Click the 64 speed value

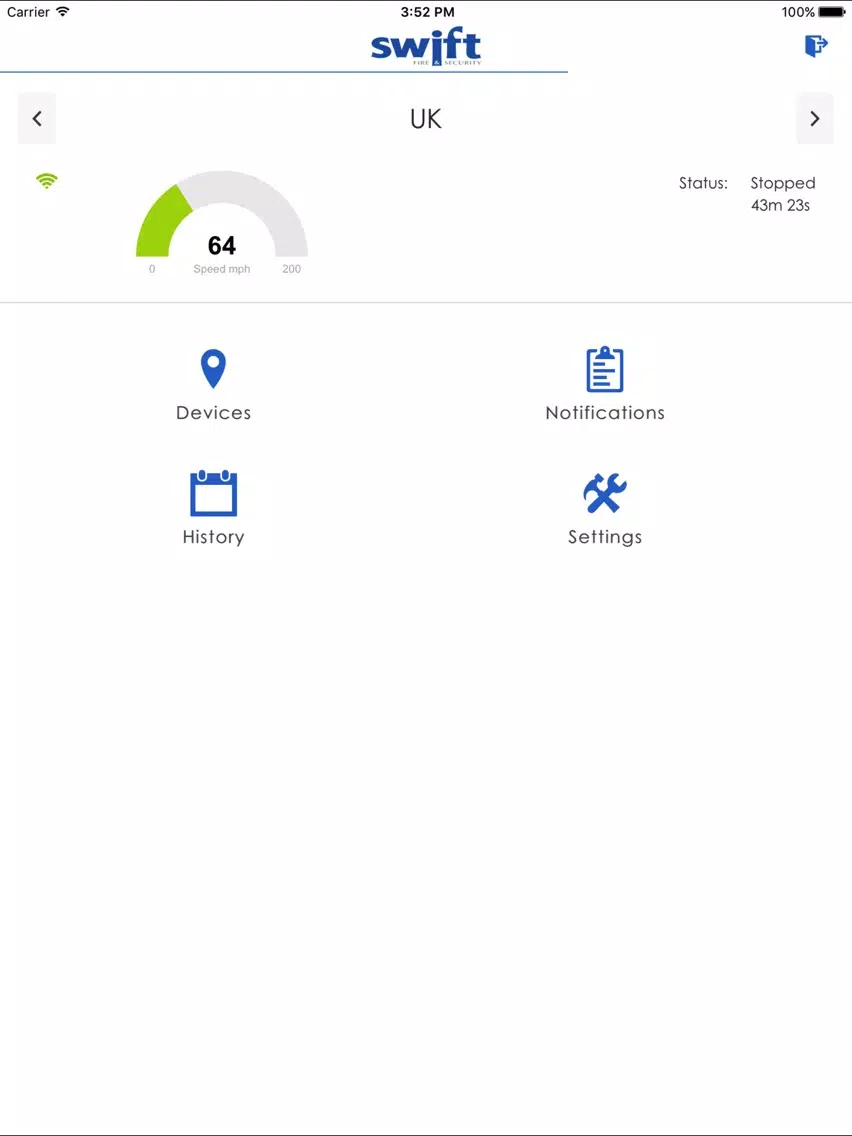point(222,246)
